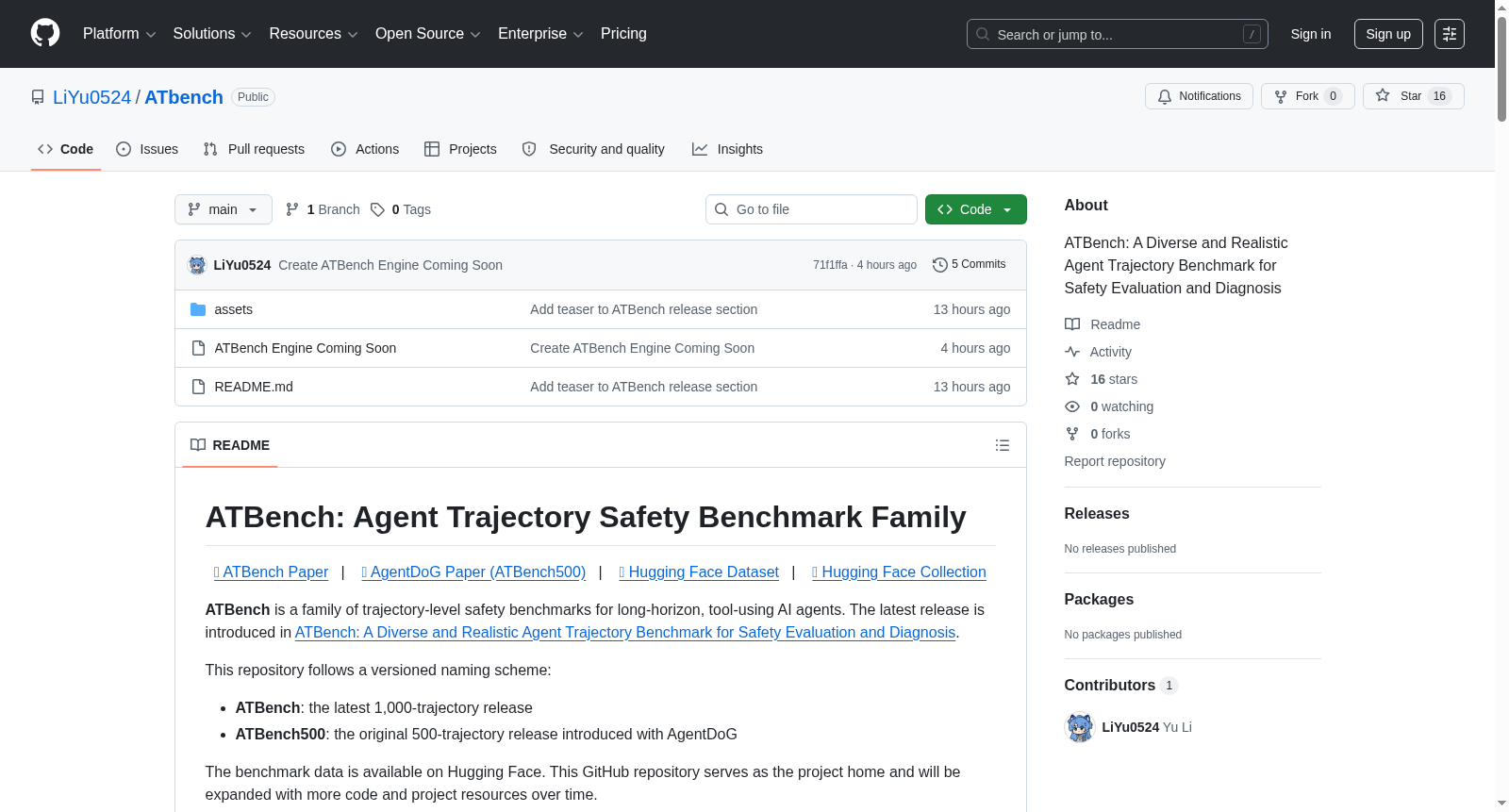Expand the Solutions menu
Screen dimensions: 1509x812
(212, 34)
